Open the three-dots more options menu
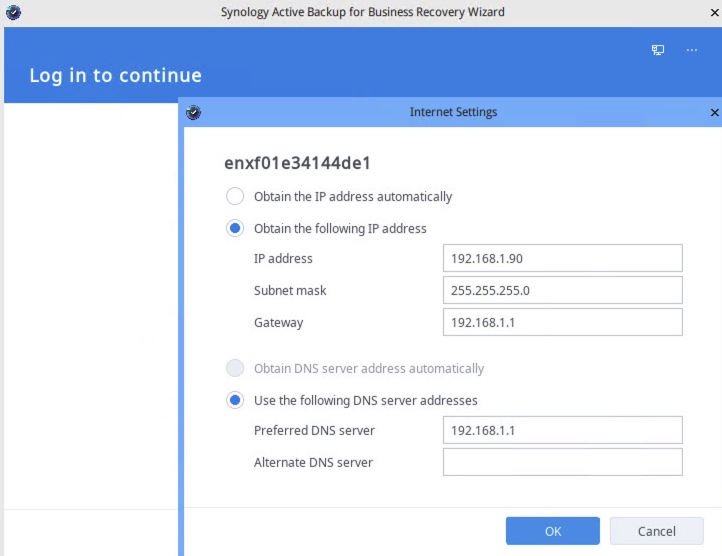 (x=692, y=50)
